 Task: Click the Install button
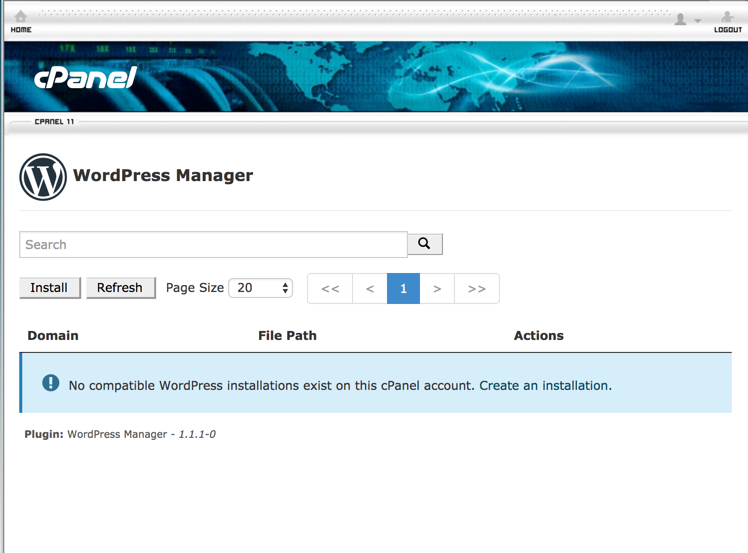[x=50, y=288]
